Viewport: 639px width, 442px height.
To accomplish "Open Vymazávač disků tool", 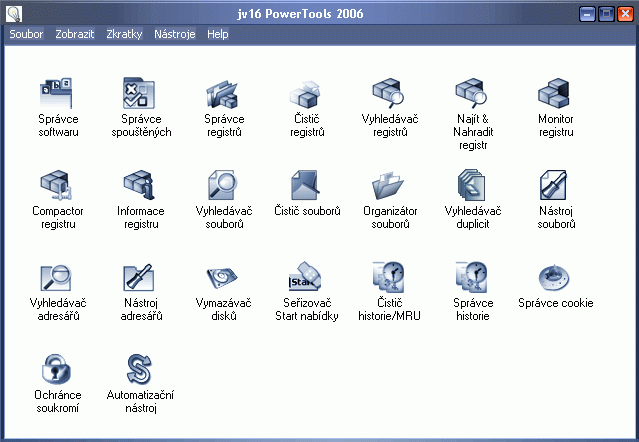I will [223, 277].
